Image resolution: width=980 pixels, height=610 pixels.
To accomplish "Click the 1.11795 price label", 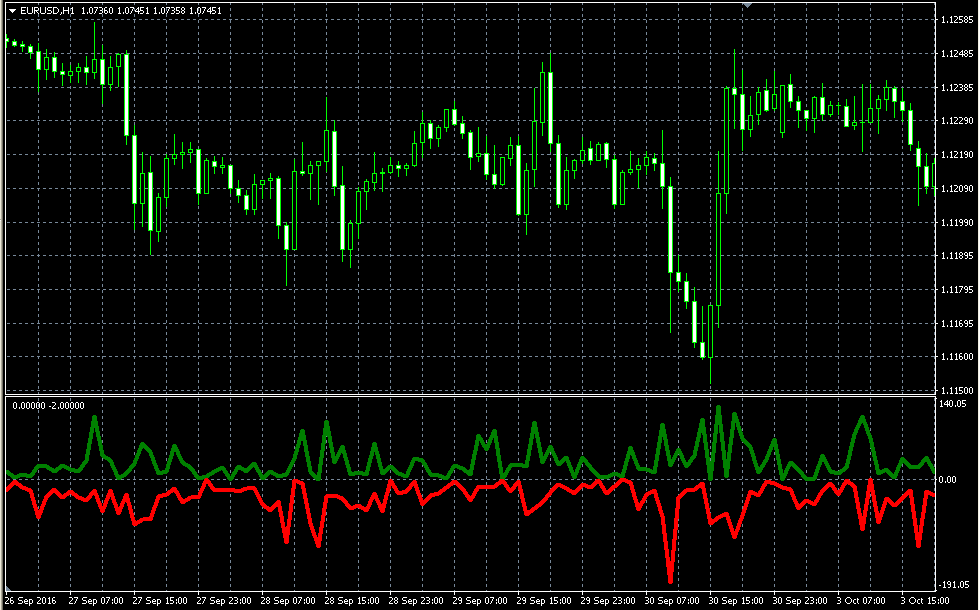I will (957, 289).
